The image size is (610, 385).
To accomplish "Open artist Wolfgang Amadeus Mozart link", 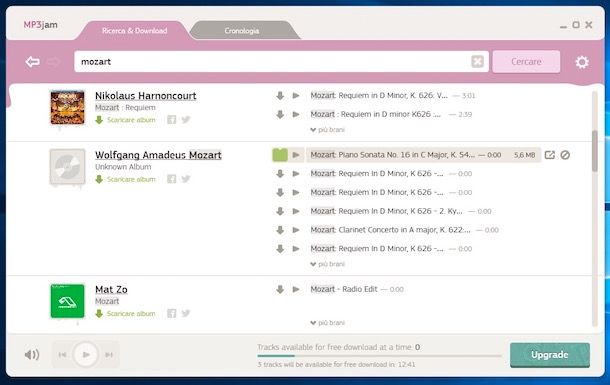I will (158, 155).
